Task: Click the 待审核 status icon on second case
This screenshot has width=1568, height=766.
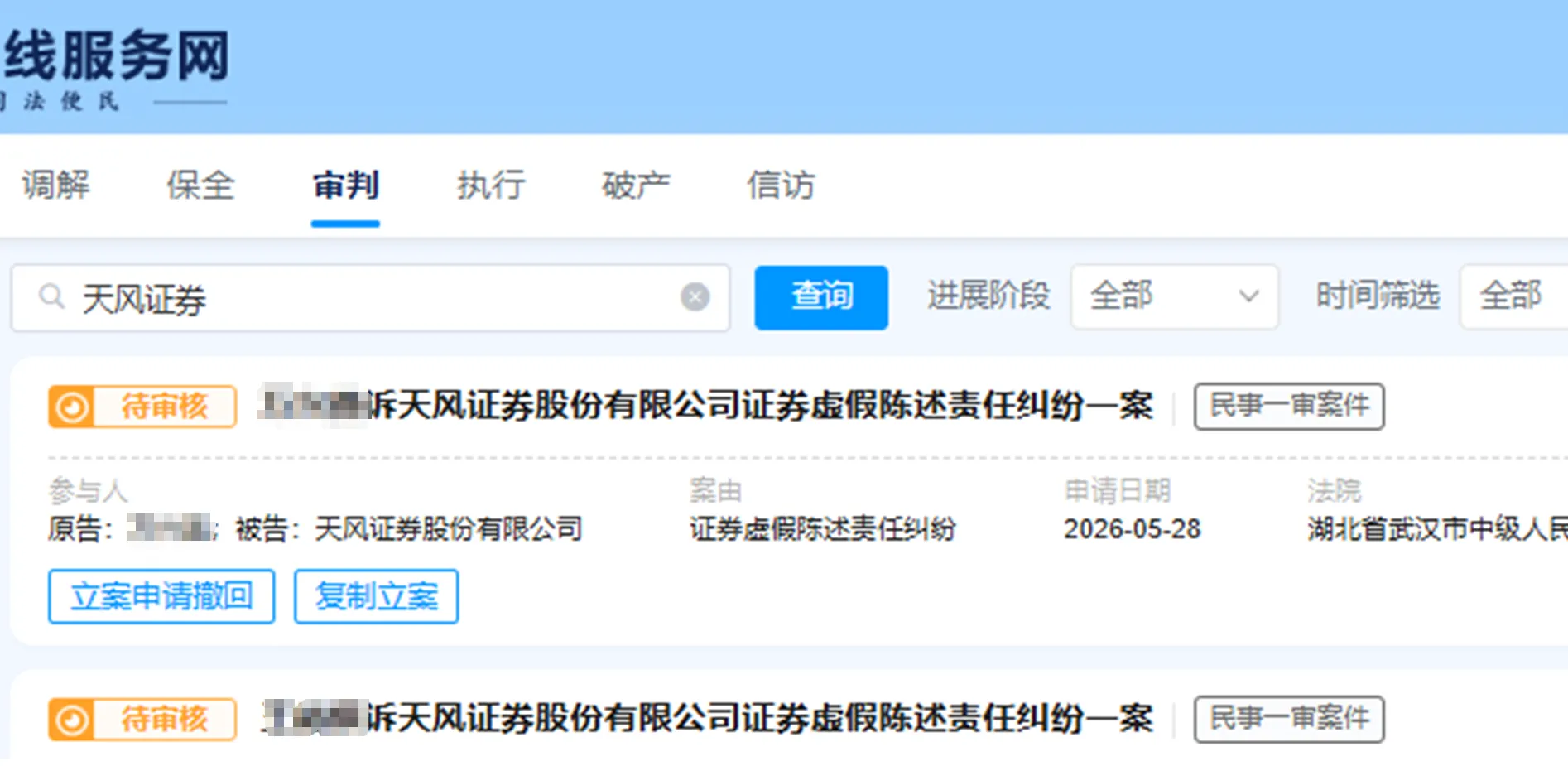Action: [x=72, y=720]
